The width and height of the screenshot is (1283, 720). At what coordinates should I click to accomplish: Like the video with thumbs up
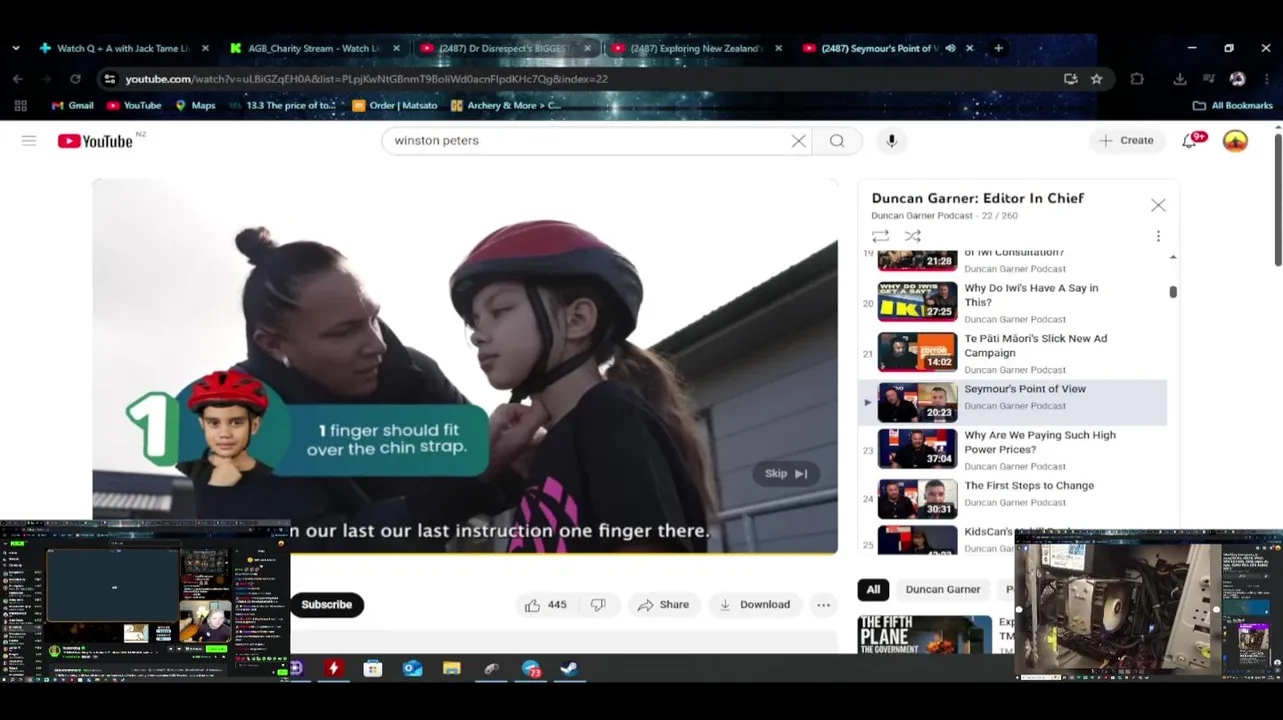(x=544, y=605)
